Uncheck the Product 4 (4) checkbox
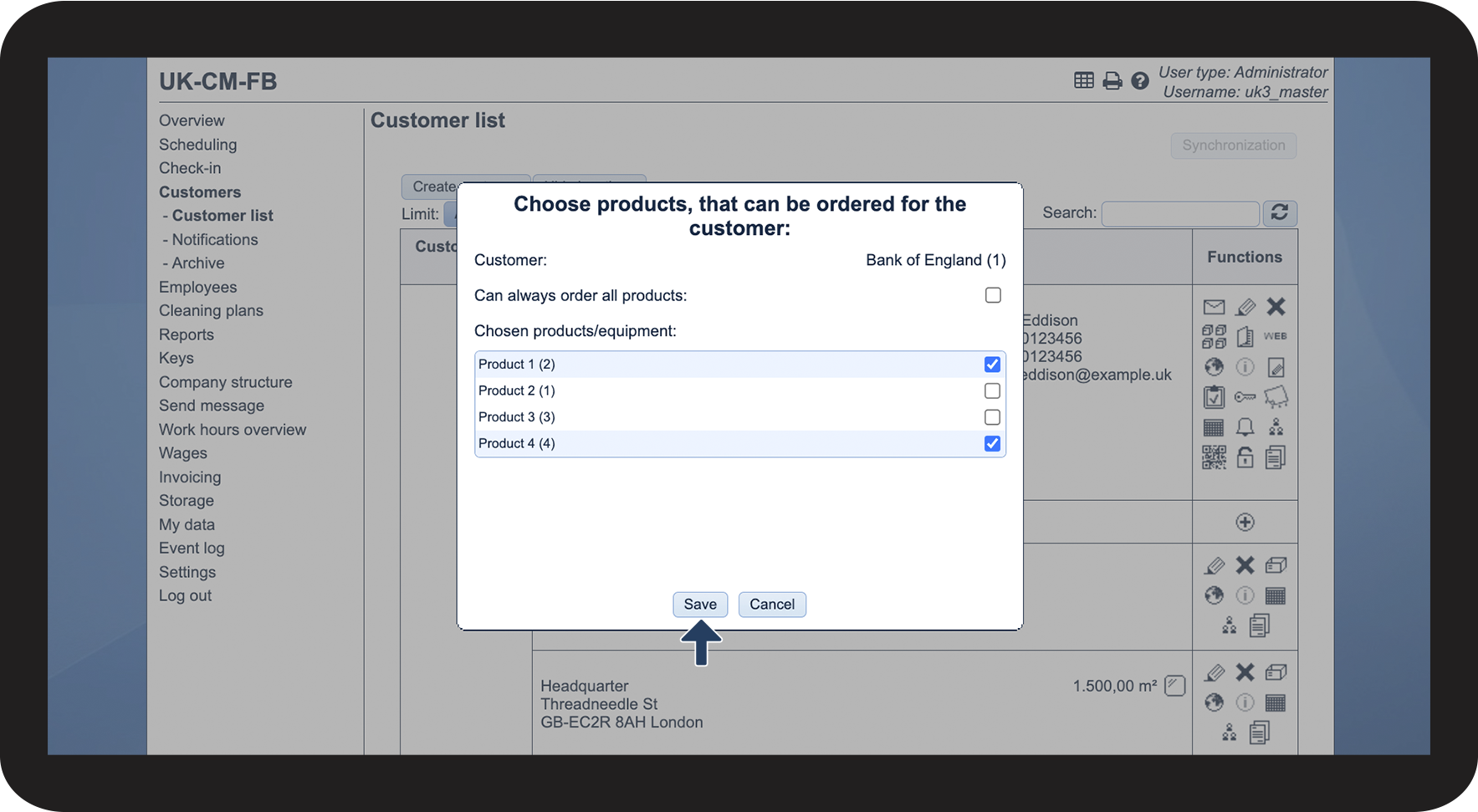Screen dimensions: 1478x812 pos(992,443)
